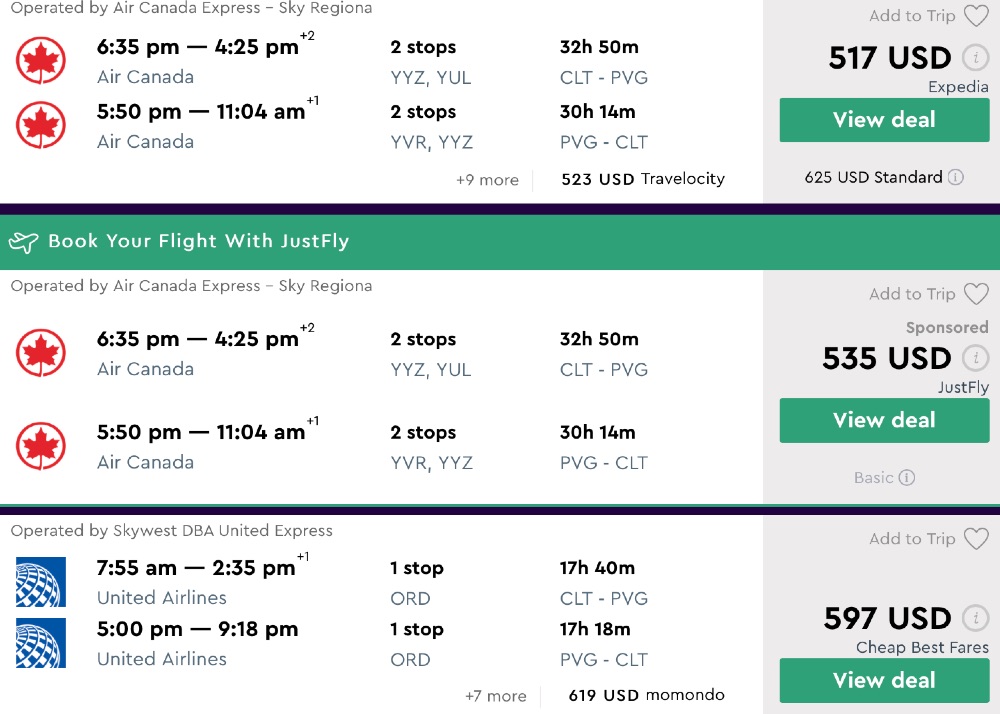1000x714 pixels.
Task: Click the info icon beside 535 USD price
Action: [975, 358]
